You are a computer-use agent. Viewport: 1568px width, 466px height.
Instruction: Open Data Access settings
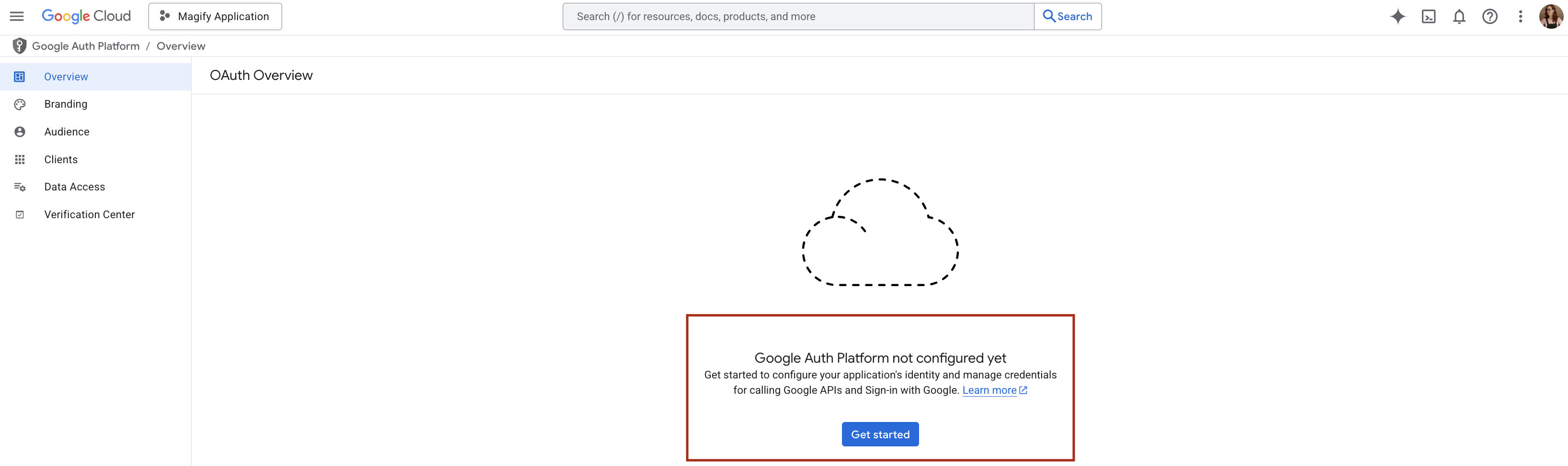coord(74,187)
